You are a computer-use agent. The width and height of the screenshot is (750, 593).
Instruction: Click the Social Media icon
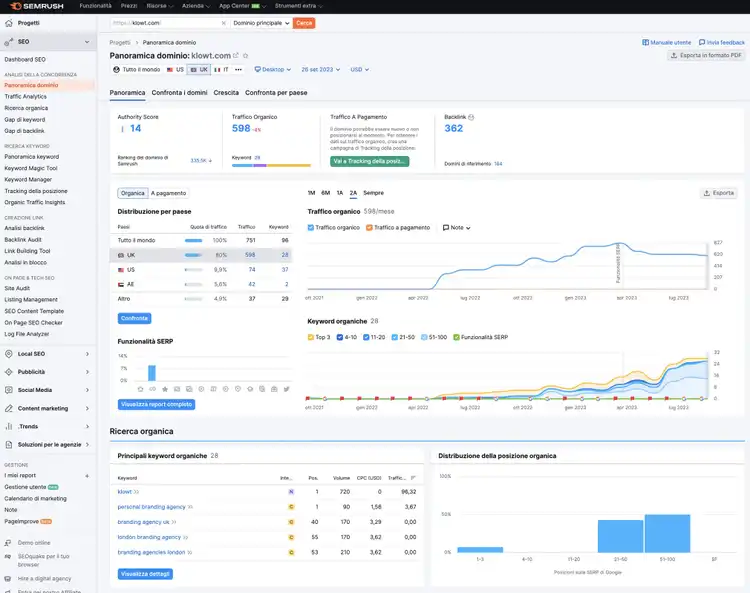pyautogui.click(x=9, y=390)
